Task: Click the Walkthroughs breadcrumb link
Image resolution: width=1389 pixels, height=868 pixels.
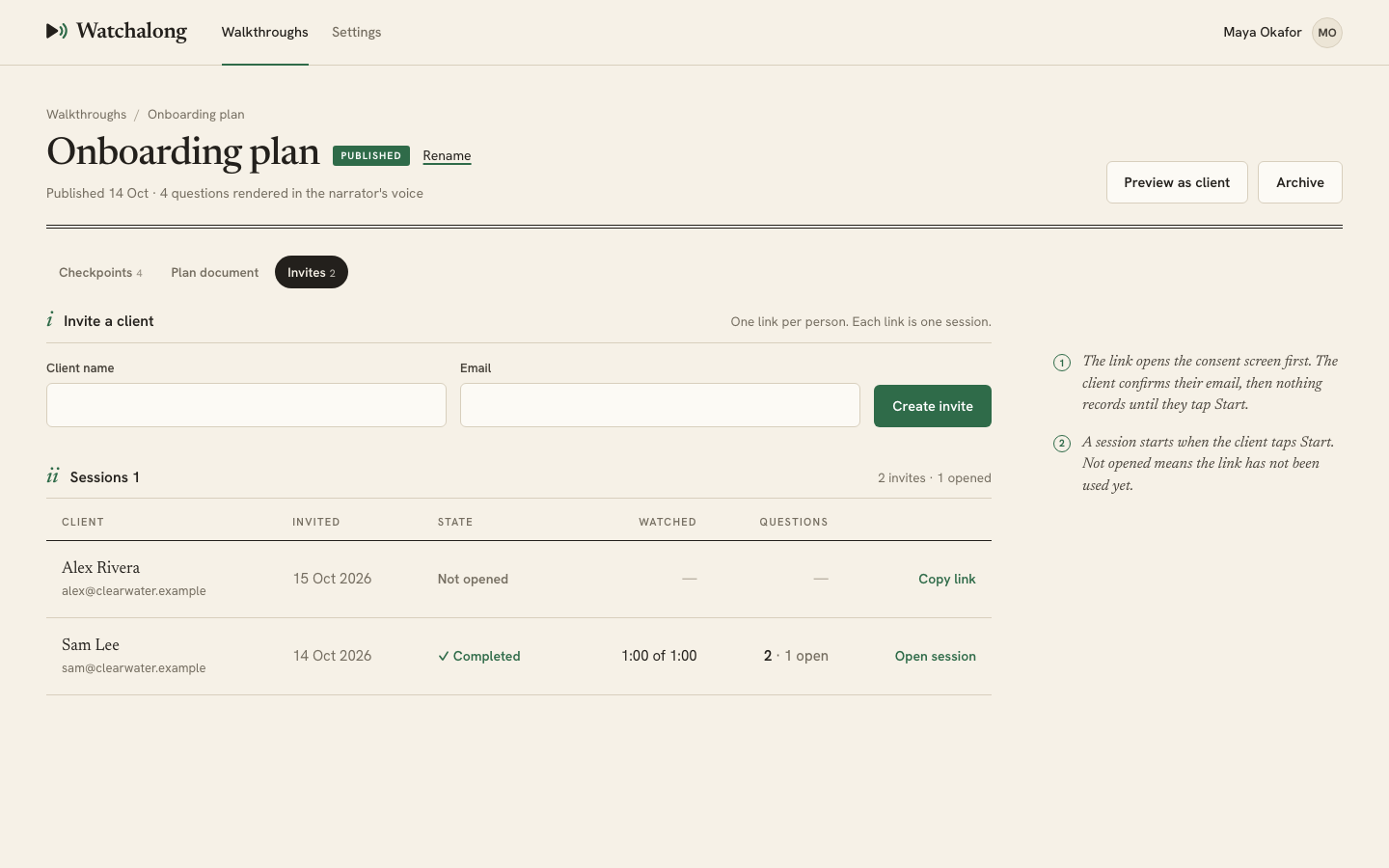Action: (x=87, y=114)
